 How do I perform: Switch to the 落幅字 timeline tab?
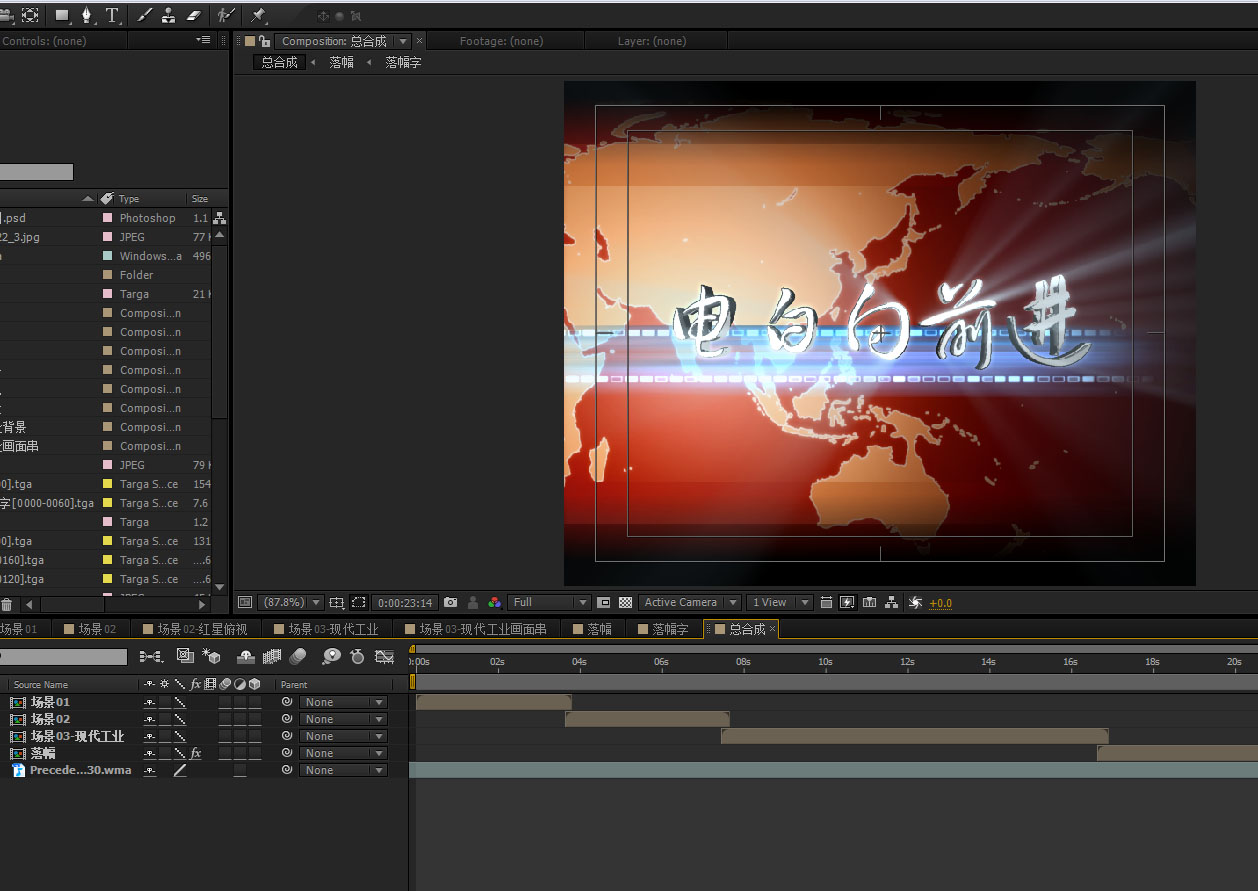tap(670, 629)
